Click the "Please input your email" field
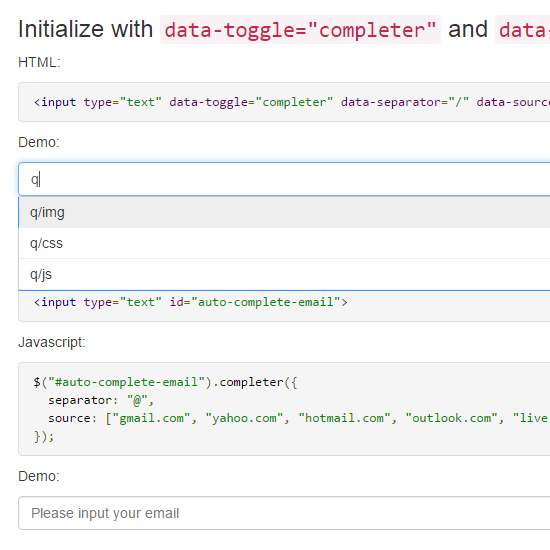 point(284,513)
